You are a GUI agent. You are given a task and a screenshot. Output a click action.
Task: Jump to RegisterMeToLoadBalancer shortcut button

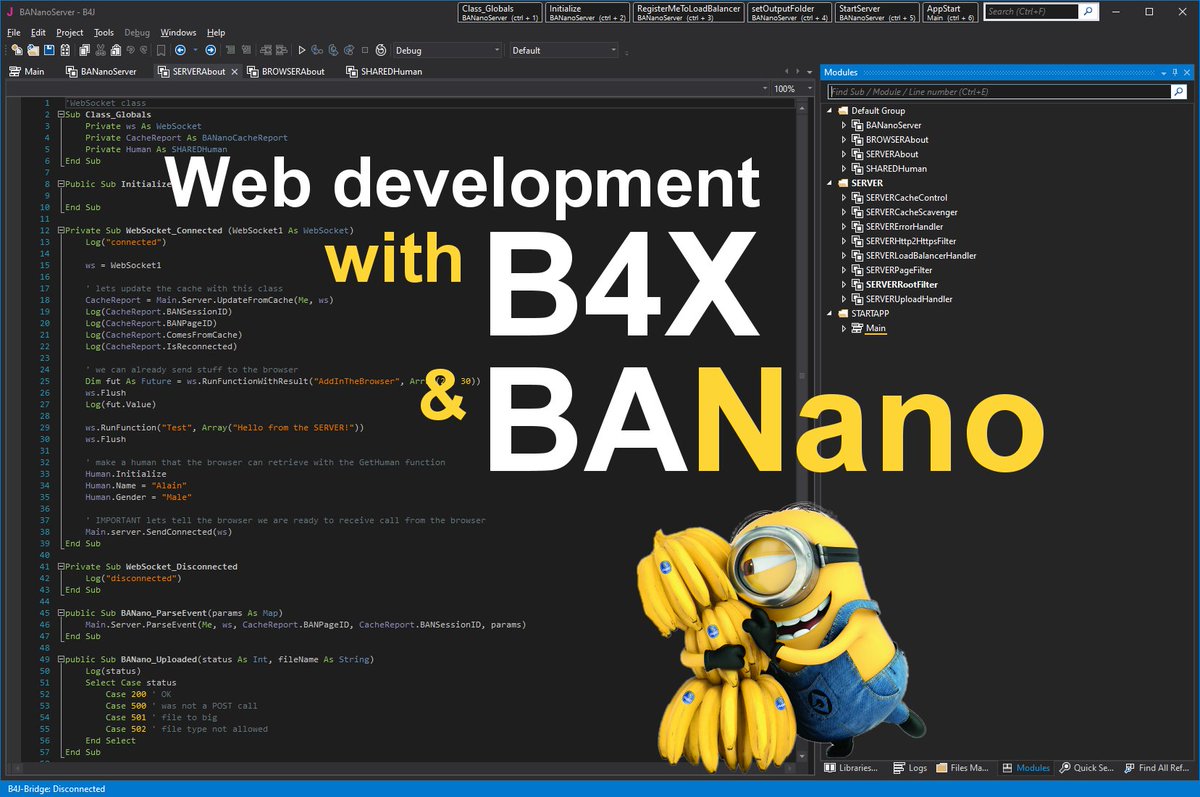pos(688,12)
